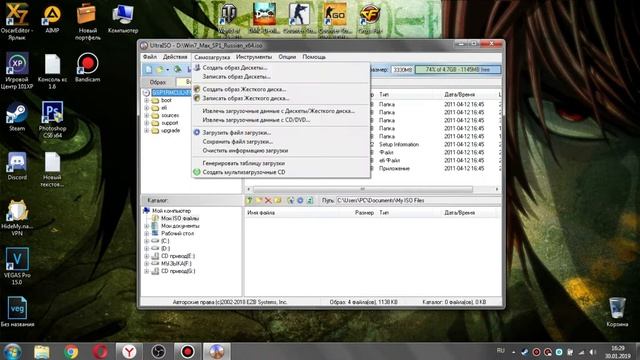
Task: Open Steam desktop shortcut
Action: 17,117
